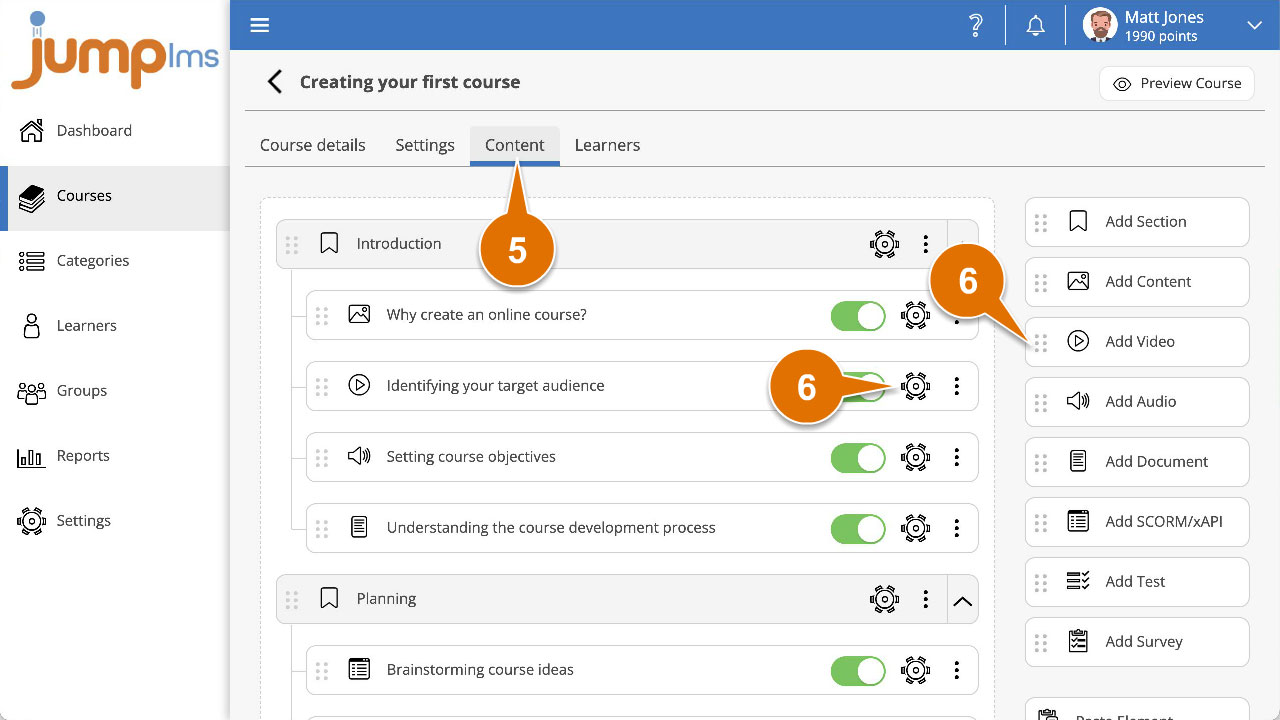Click the help question mark icon

pyautogui.click(x=976, y=26)
